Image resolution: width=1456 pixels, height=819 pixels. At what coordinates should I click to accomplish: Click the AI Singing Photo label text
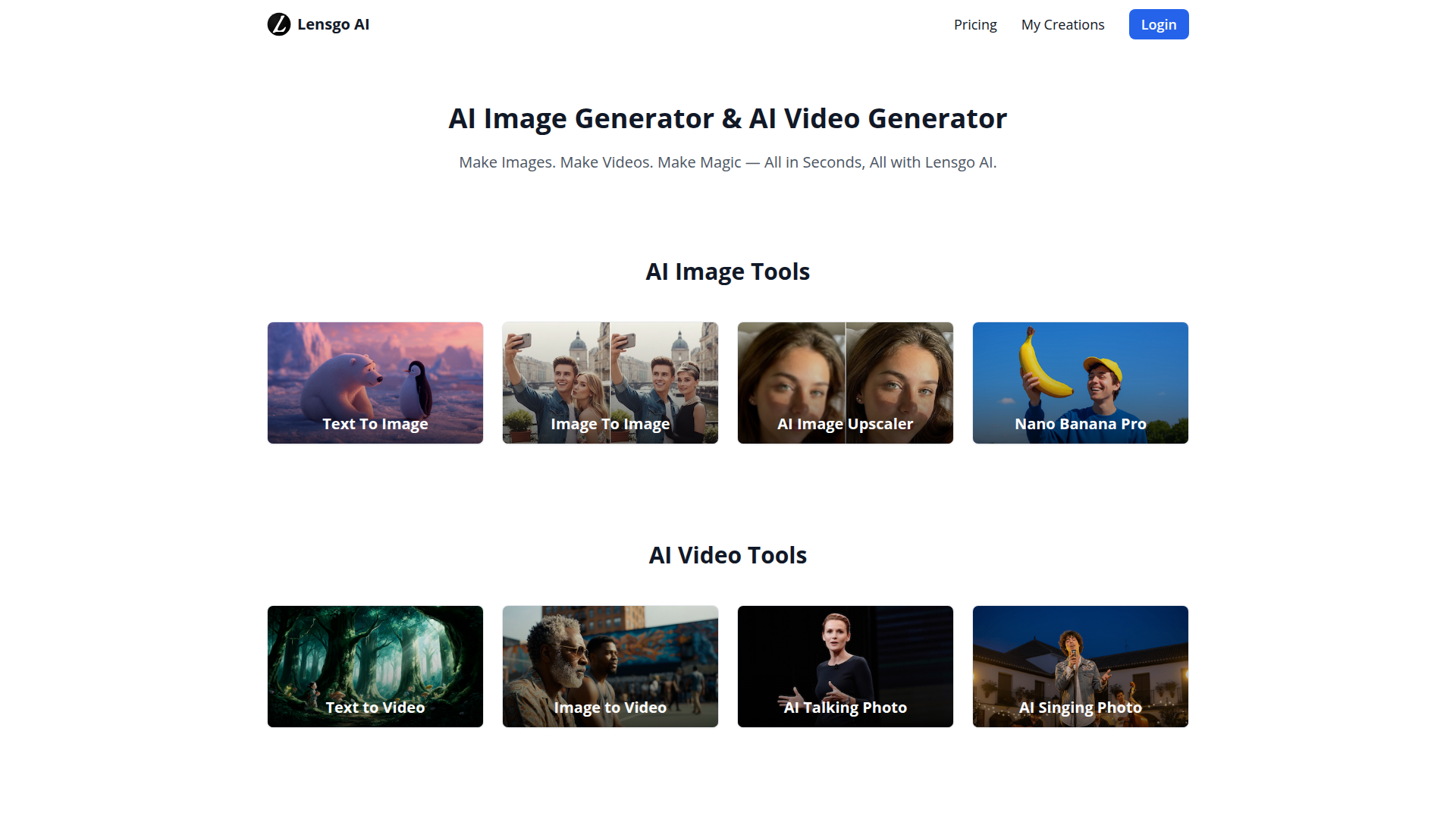1080,708
